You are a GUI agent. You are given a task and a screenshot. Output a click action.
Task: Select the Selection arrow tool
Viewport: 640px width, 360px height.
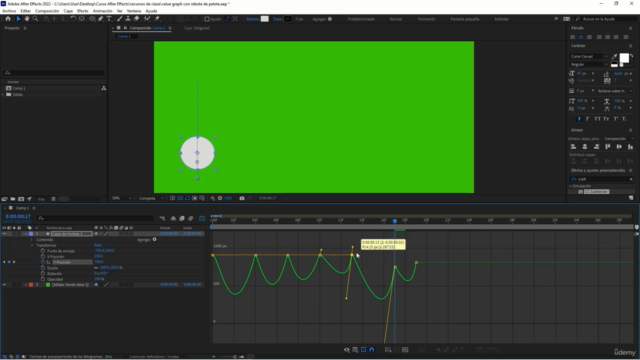pos(18,19)
